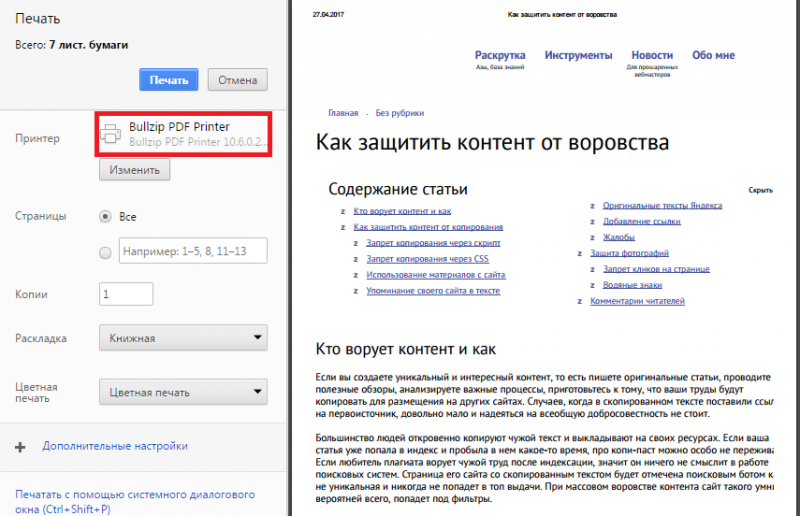This screenshot has height=516, width=800.
Task: Click the printer icon beside Bullzip PDF Printer
Action: pyautogui.click(x=112, y=134)
